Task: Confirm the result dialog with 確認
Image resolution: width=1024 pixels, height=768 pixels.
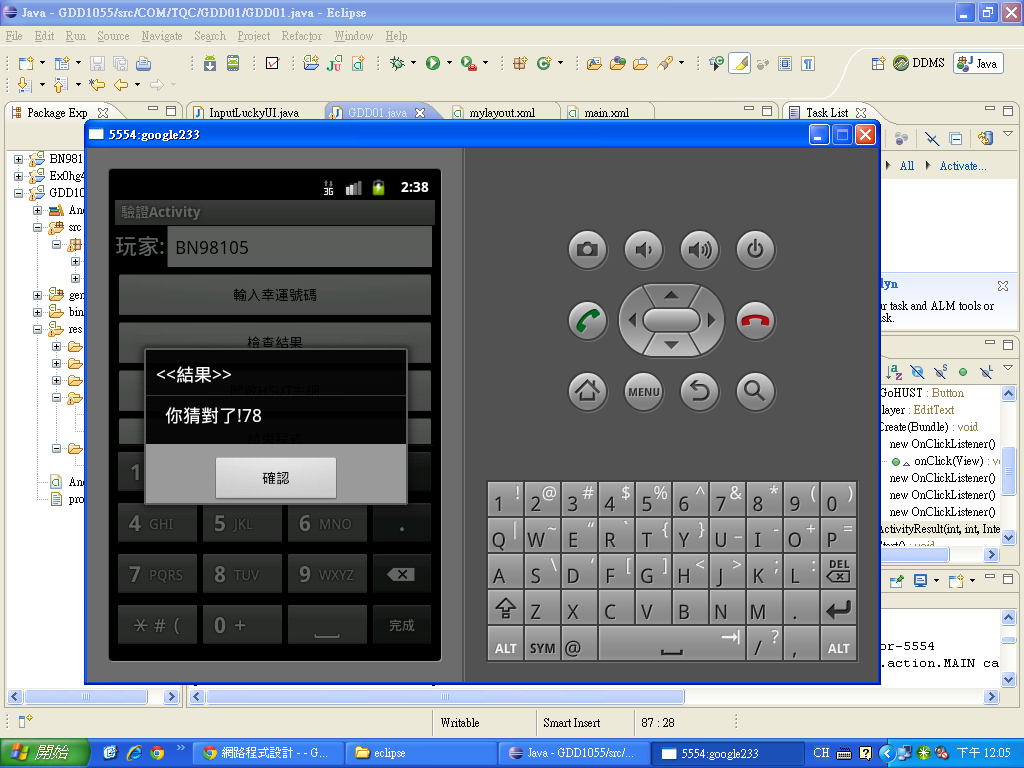Action: (275, 478)
